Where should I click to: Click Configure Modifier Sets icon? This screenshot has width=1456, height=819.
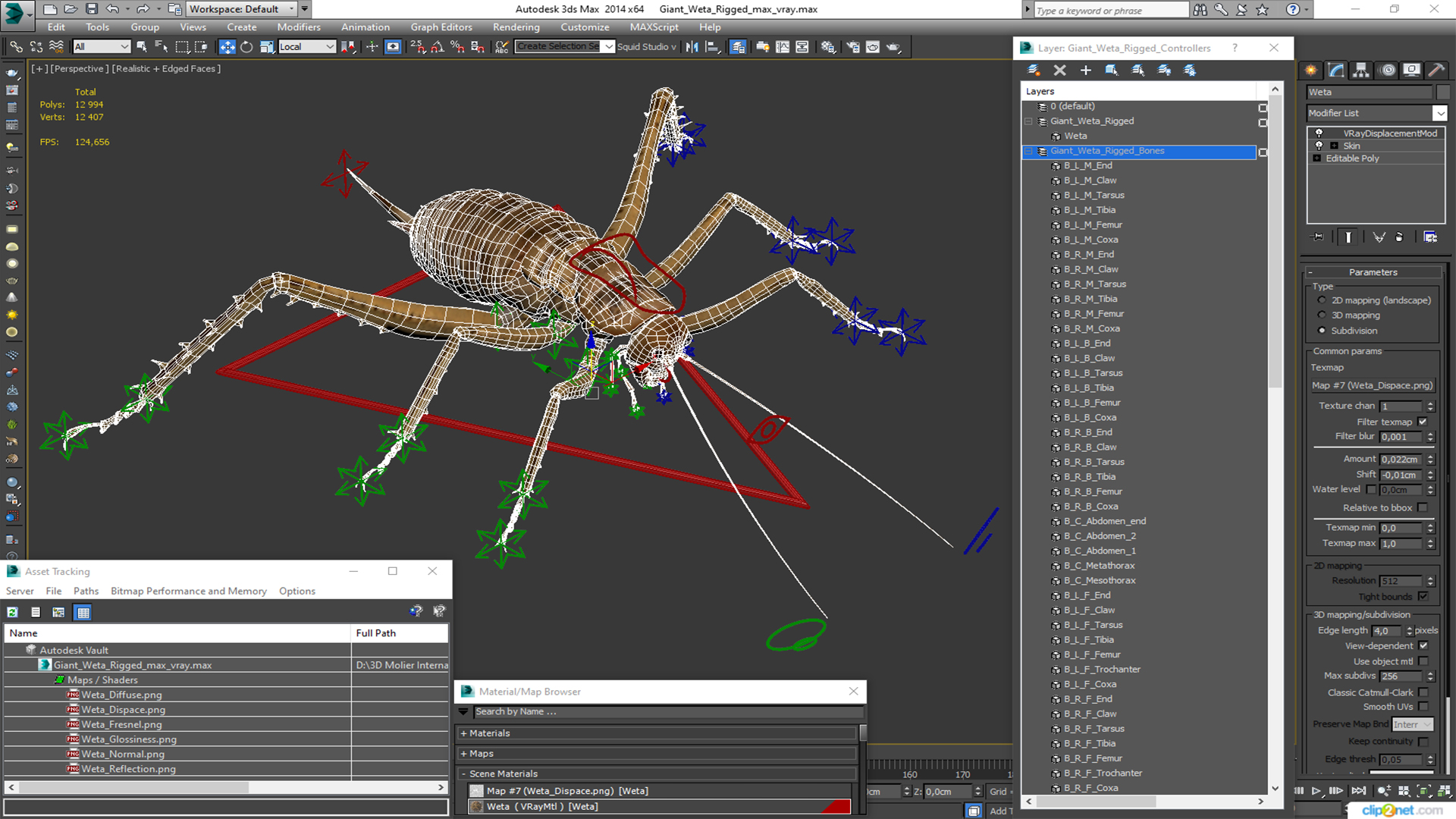coord(1430,237)
